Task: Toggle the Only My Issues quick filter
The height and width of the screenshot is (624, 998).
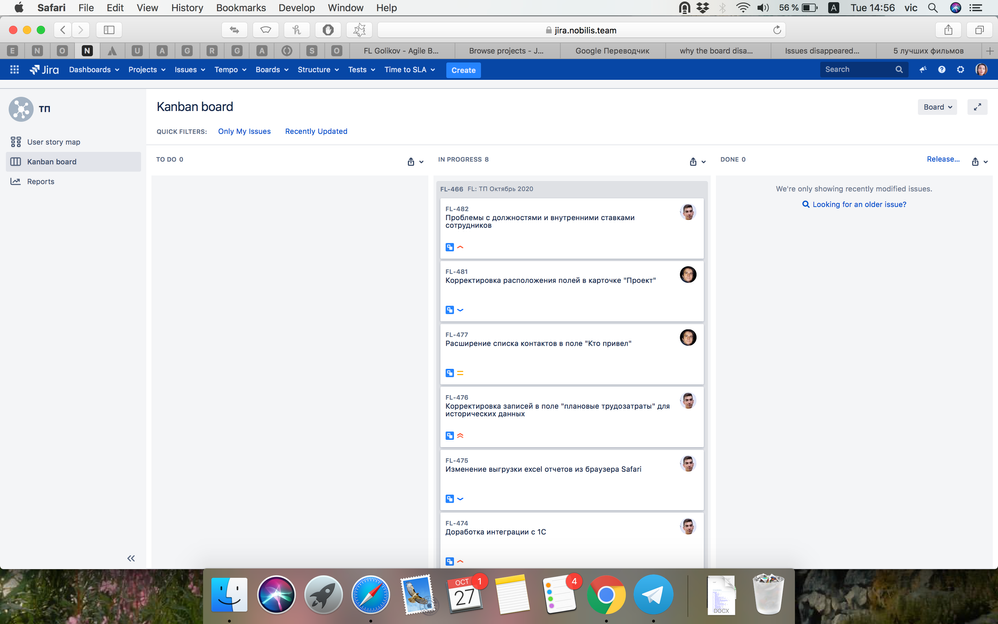Action: [x=244, y=131]
